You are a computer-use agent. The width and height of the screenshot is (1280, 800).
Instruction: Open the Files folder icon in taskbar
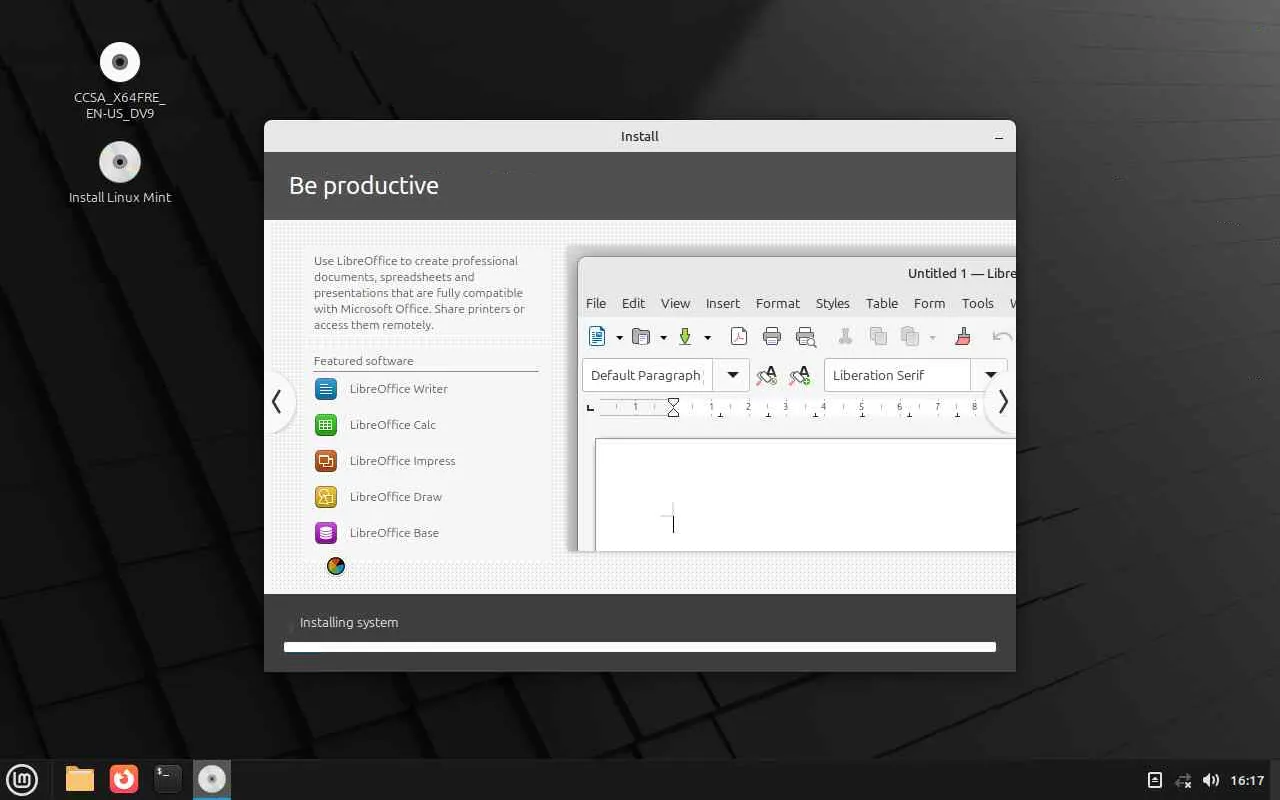point(80,779)
